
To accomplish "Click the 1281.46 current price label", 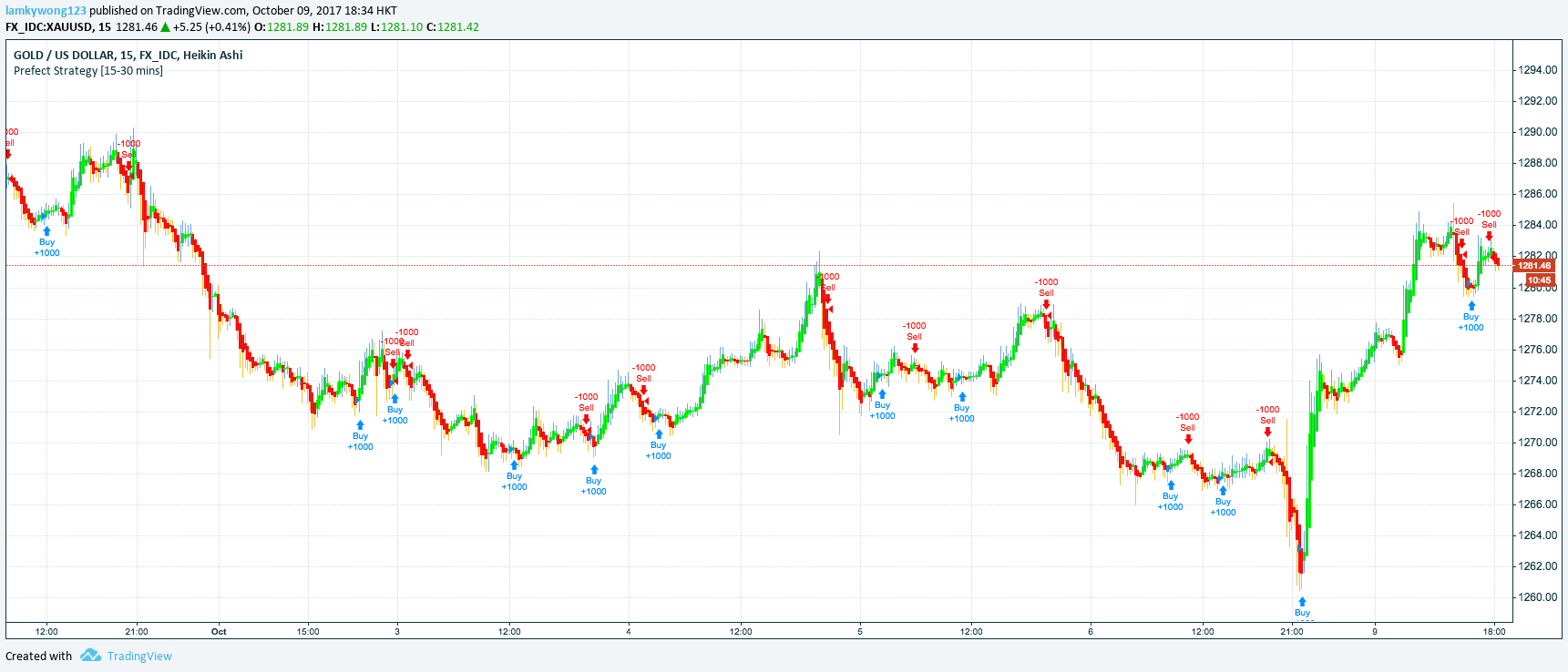I will [x=1534, y=266].
